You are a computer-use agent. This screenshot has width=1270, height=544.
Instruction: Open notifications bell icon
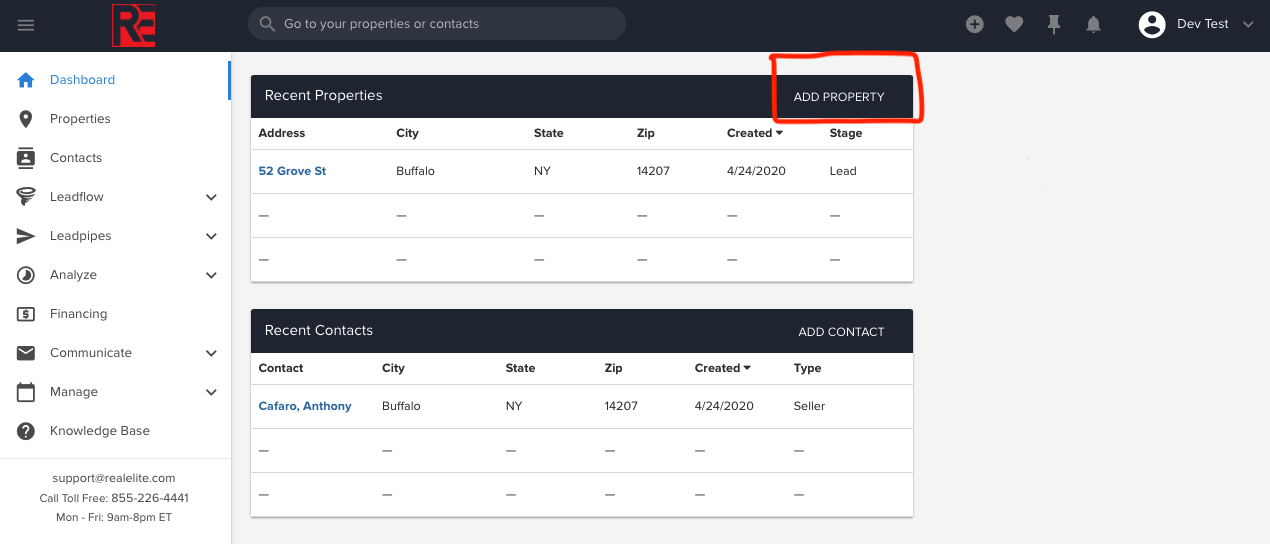coord(1094,25)
